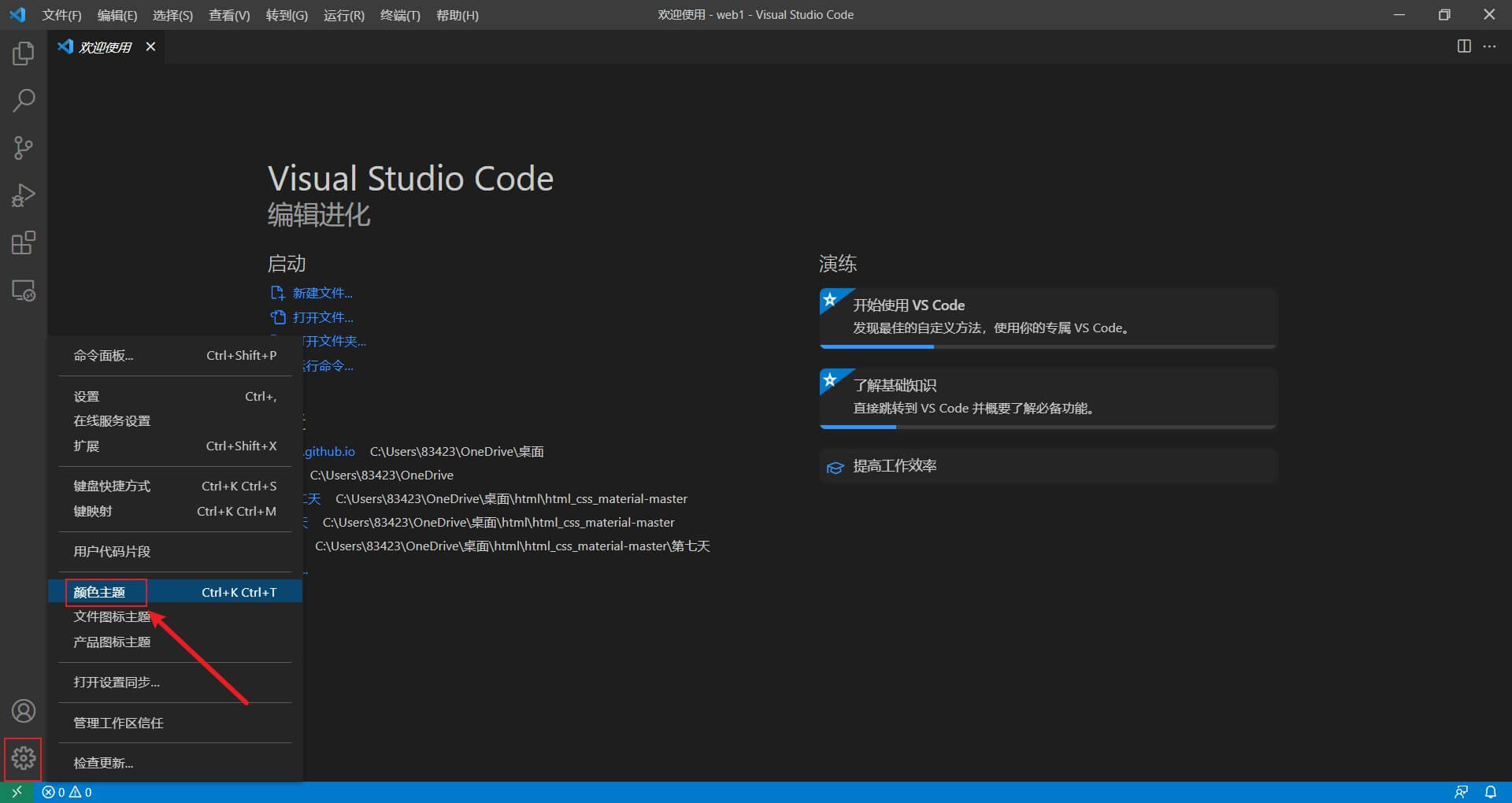Open the 转到(G) menu

(287, 15)
